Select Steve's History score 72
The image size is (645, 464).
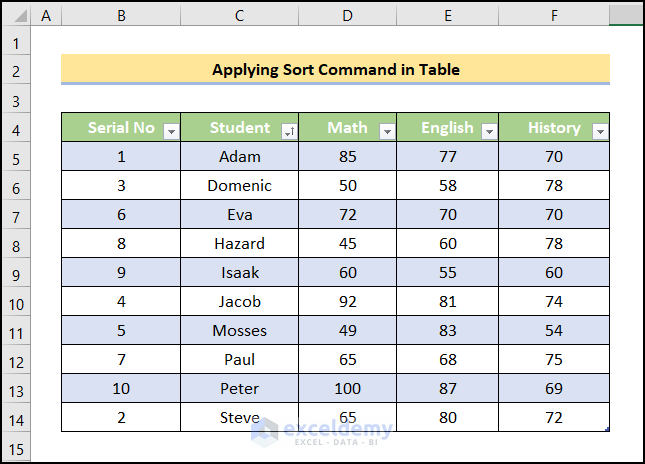click(554, 417)
